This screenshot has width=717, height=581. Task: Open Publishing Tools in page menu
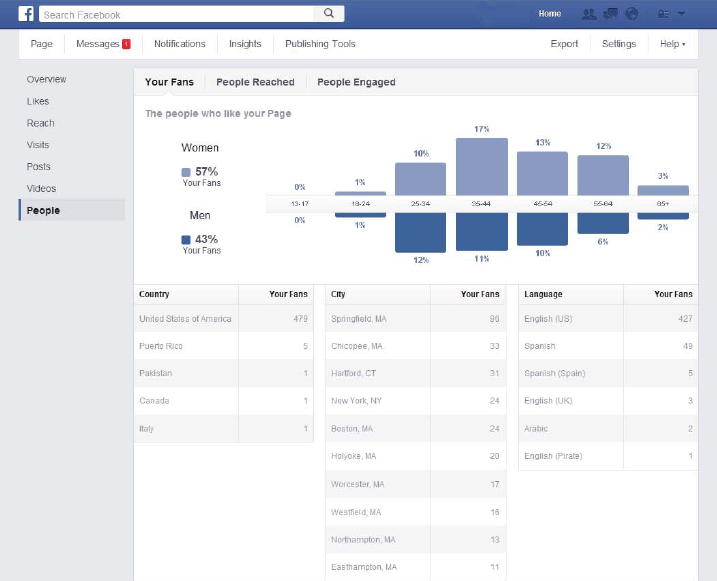(320, 44)
